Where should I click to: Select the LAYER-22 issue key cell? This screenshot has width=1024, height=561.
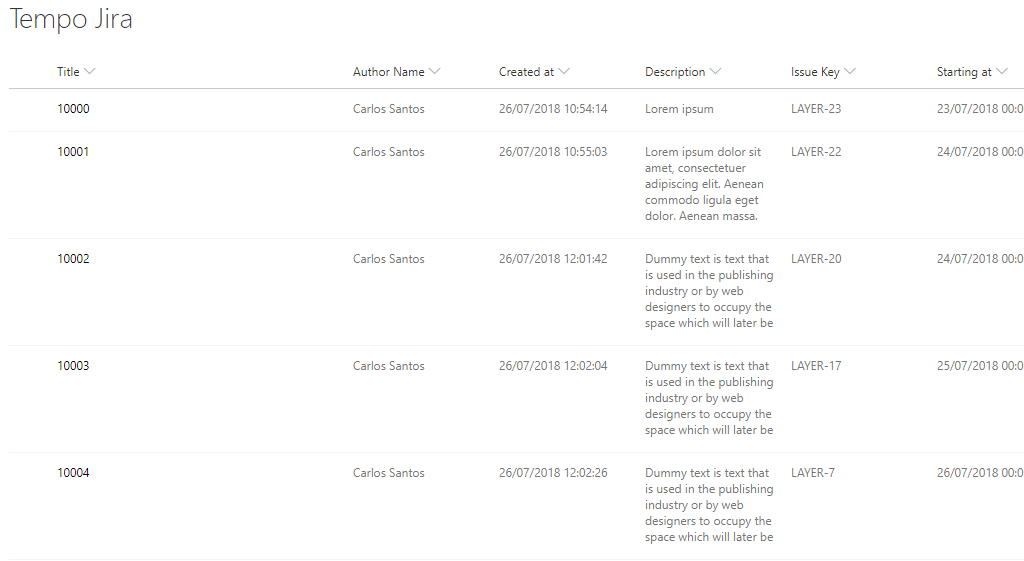click(x=816, y=152)
